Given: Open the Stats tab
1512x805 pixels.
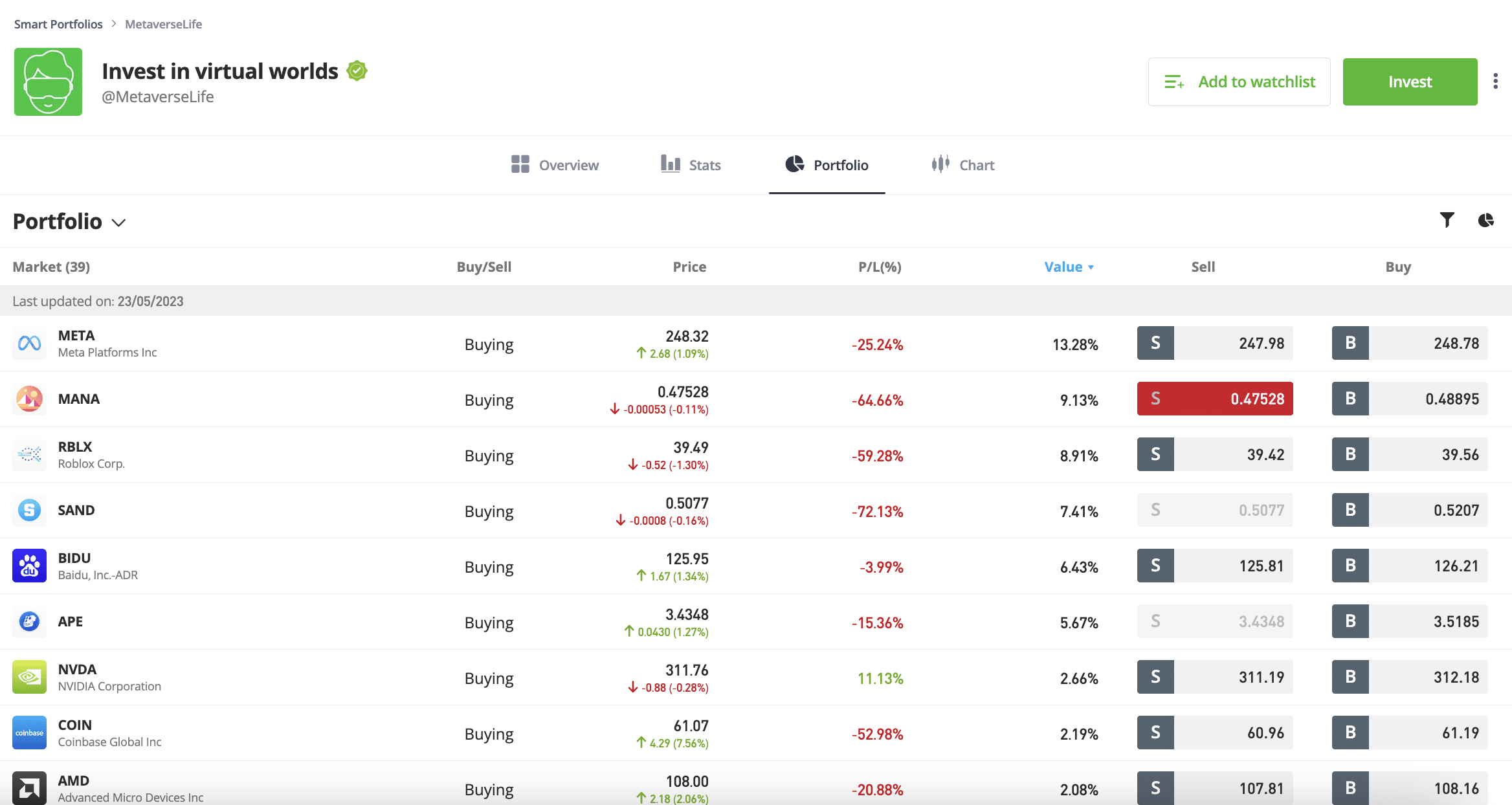Looking at the screenshot, I should [x=691, y=165].
